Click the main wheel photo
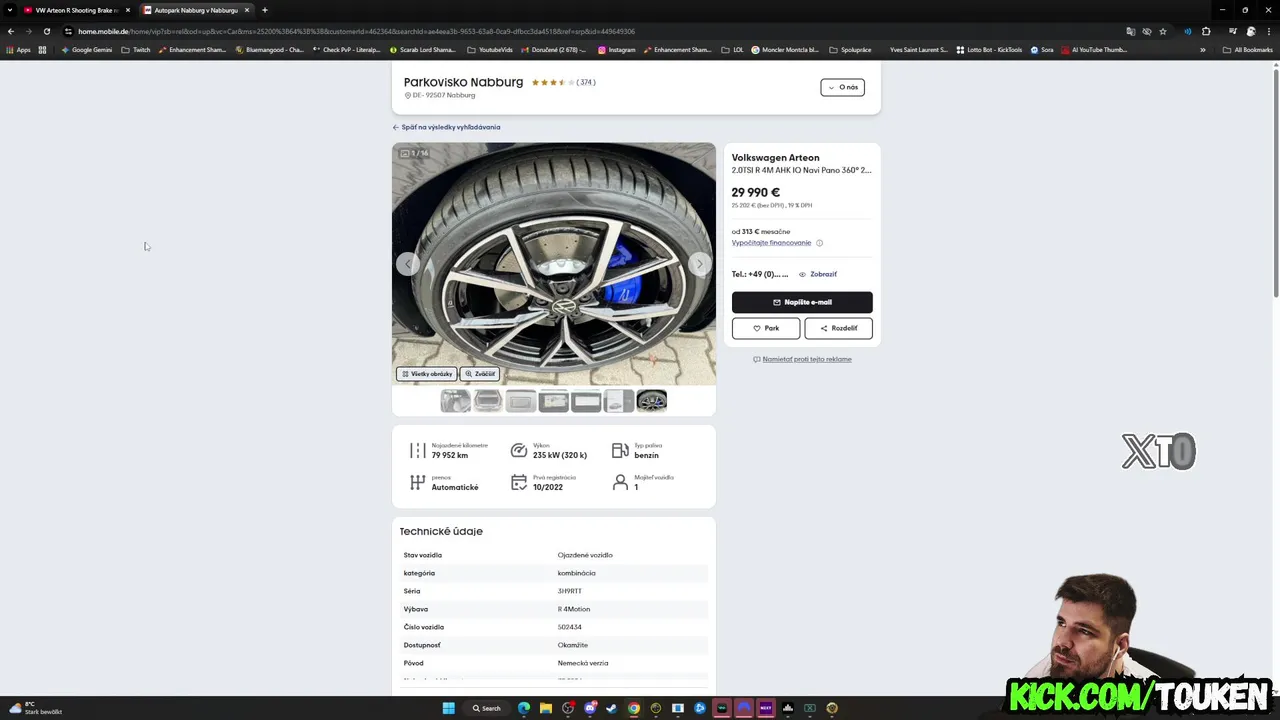Screen dimensions: 1280x720 click(x=554, y=264)
